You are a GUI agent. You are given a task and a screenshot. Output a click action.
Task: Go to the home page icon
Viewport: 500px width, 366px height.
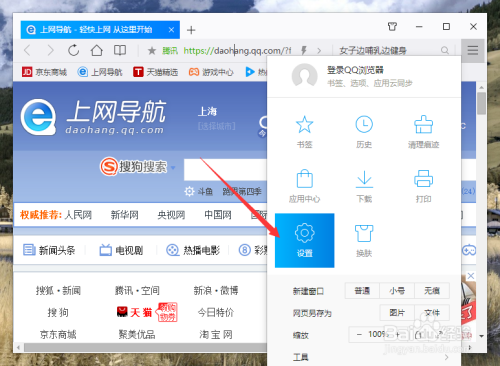coord(97,51)
